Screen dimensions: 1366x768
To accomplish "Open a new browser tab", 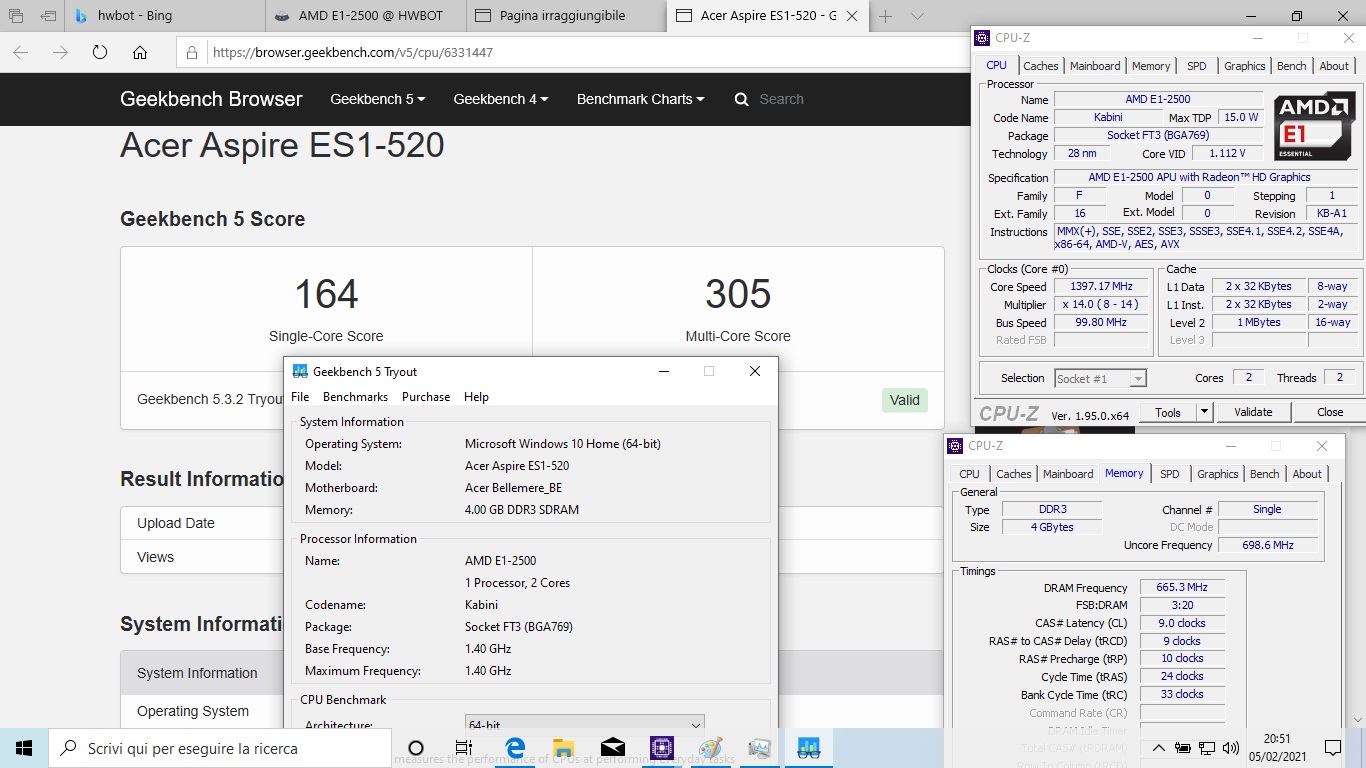I will click(885, 16).
